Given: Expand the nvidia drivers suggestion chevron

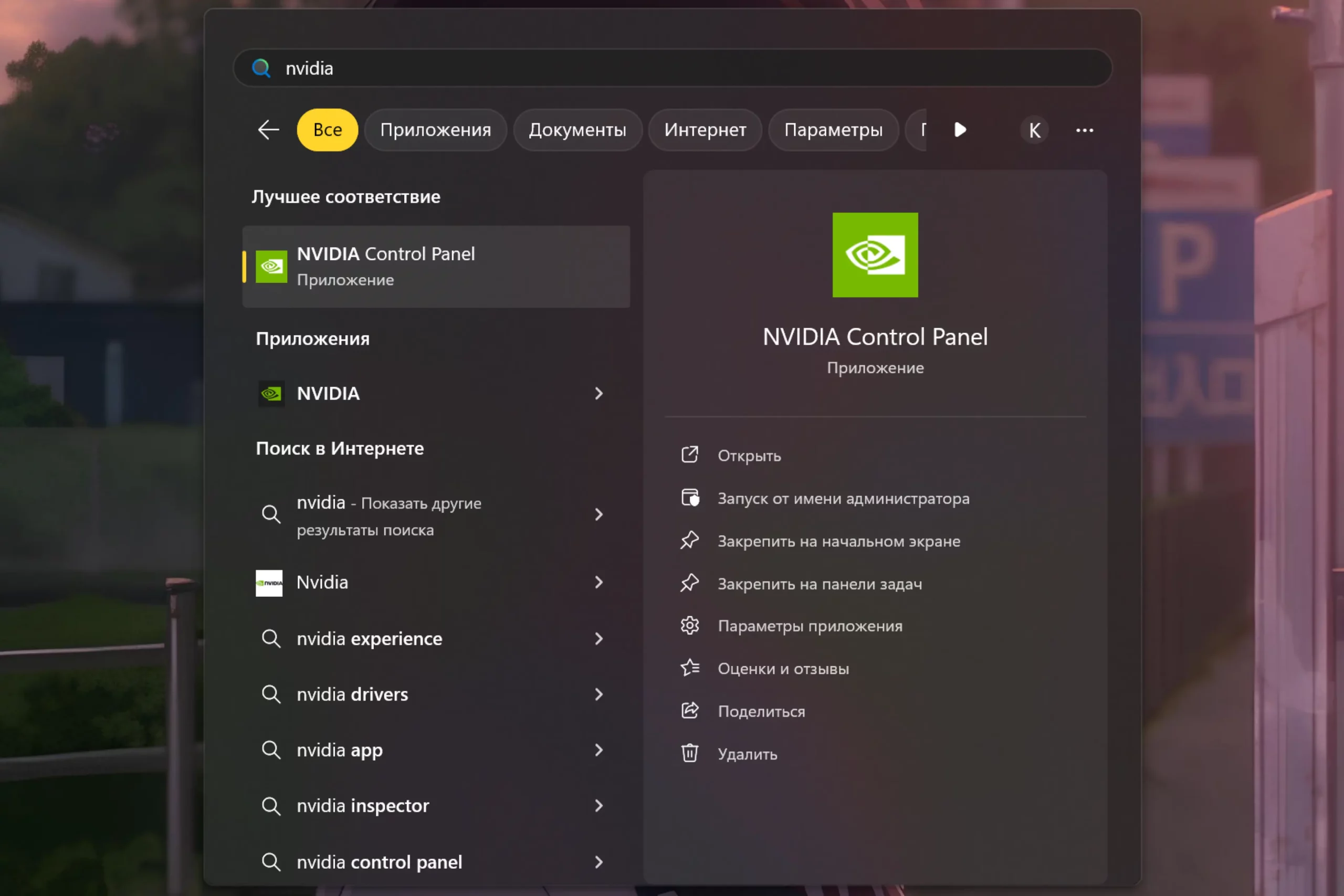Looking at the screenshot, I should tap(598, 694).
